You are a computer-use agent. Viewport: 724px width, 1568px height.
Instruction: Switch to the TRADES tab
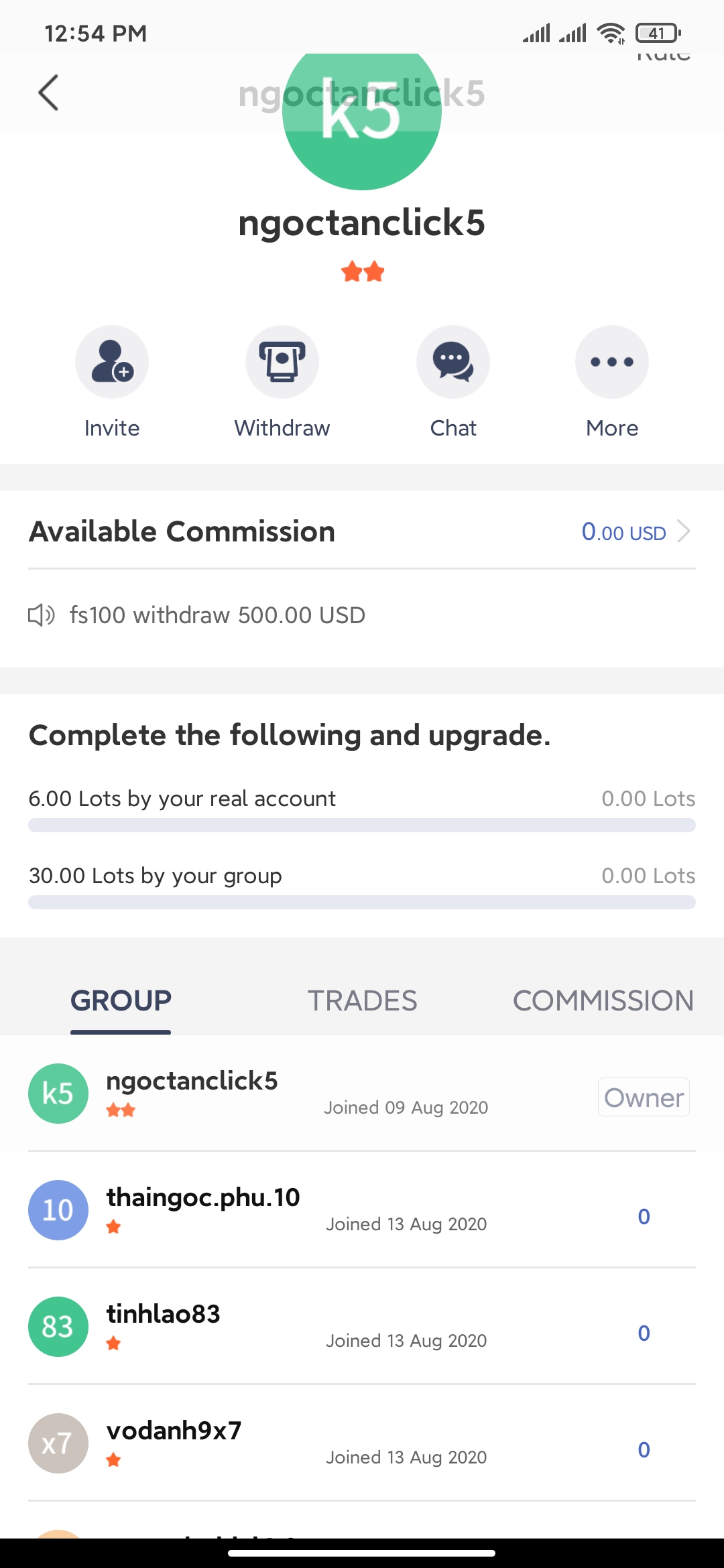[362, 1001]
